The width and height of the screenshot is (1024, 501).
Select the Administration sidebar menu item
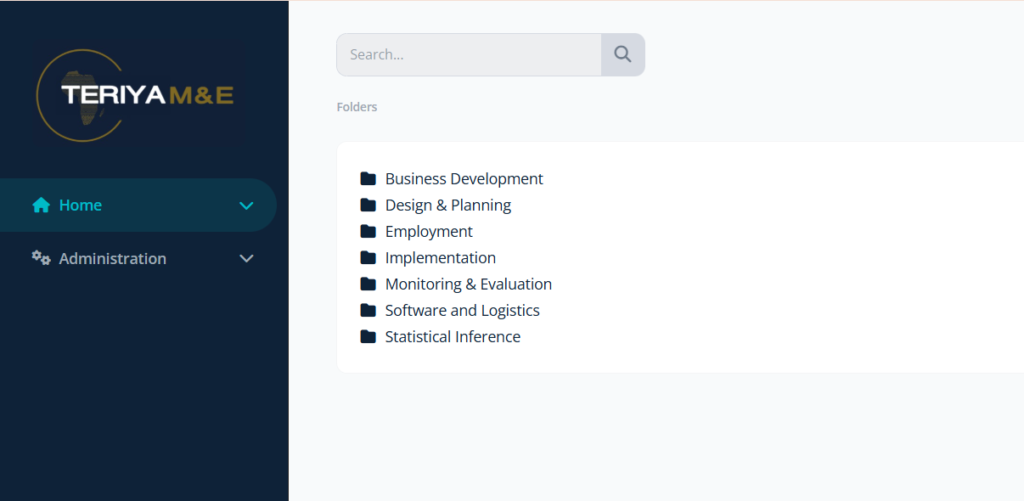138,258
